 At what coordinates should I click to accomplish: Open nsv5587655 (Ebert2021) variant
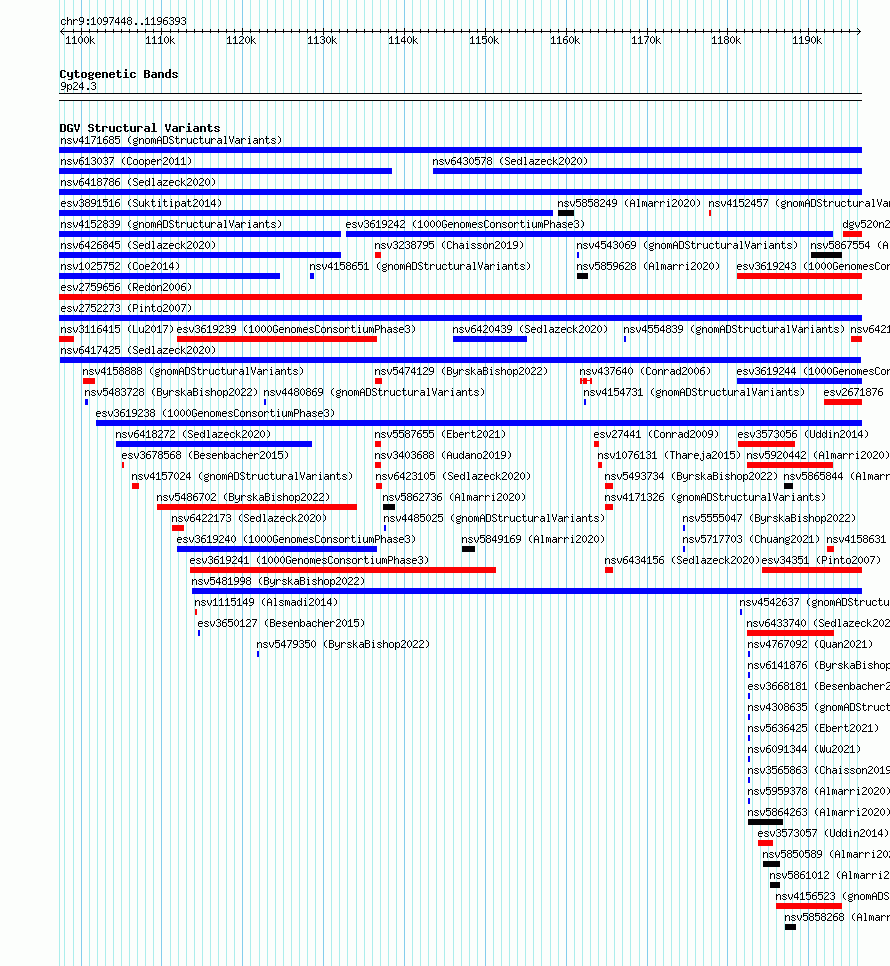click(440, 434)
